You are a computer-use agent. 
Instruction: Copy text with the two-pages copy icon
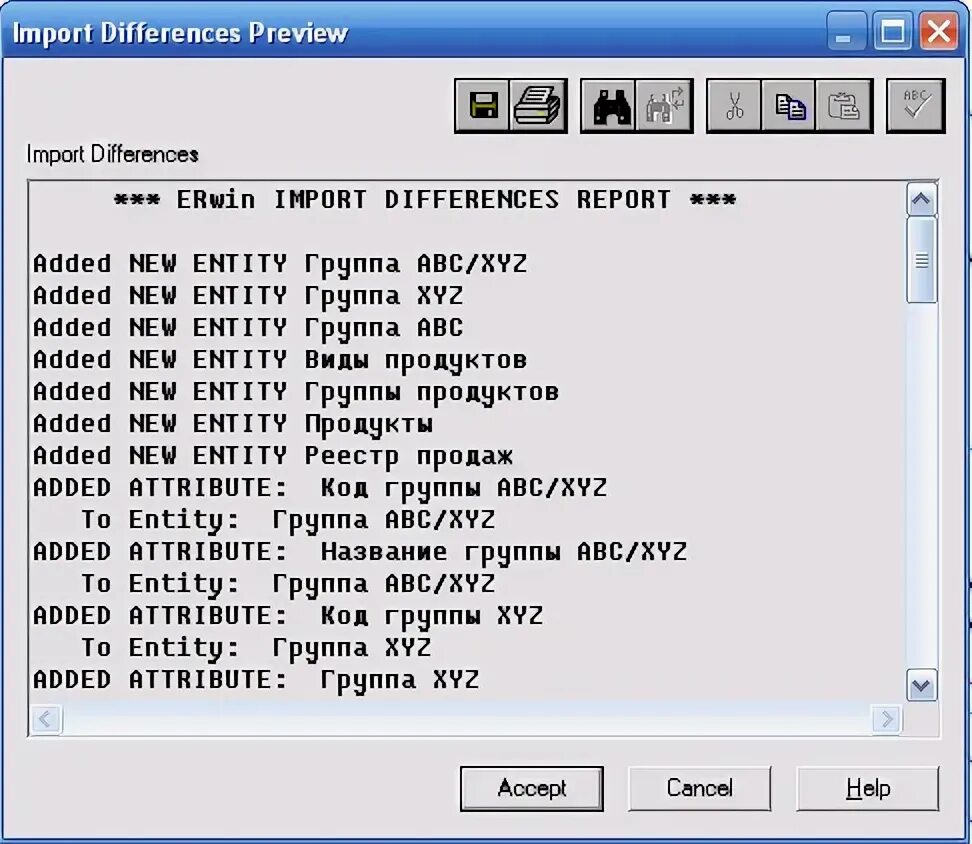point(789,105)
